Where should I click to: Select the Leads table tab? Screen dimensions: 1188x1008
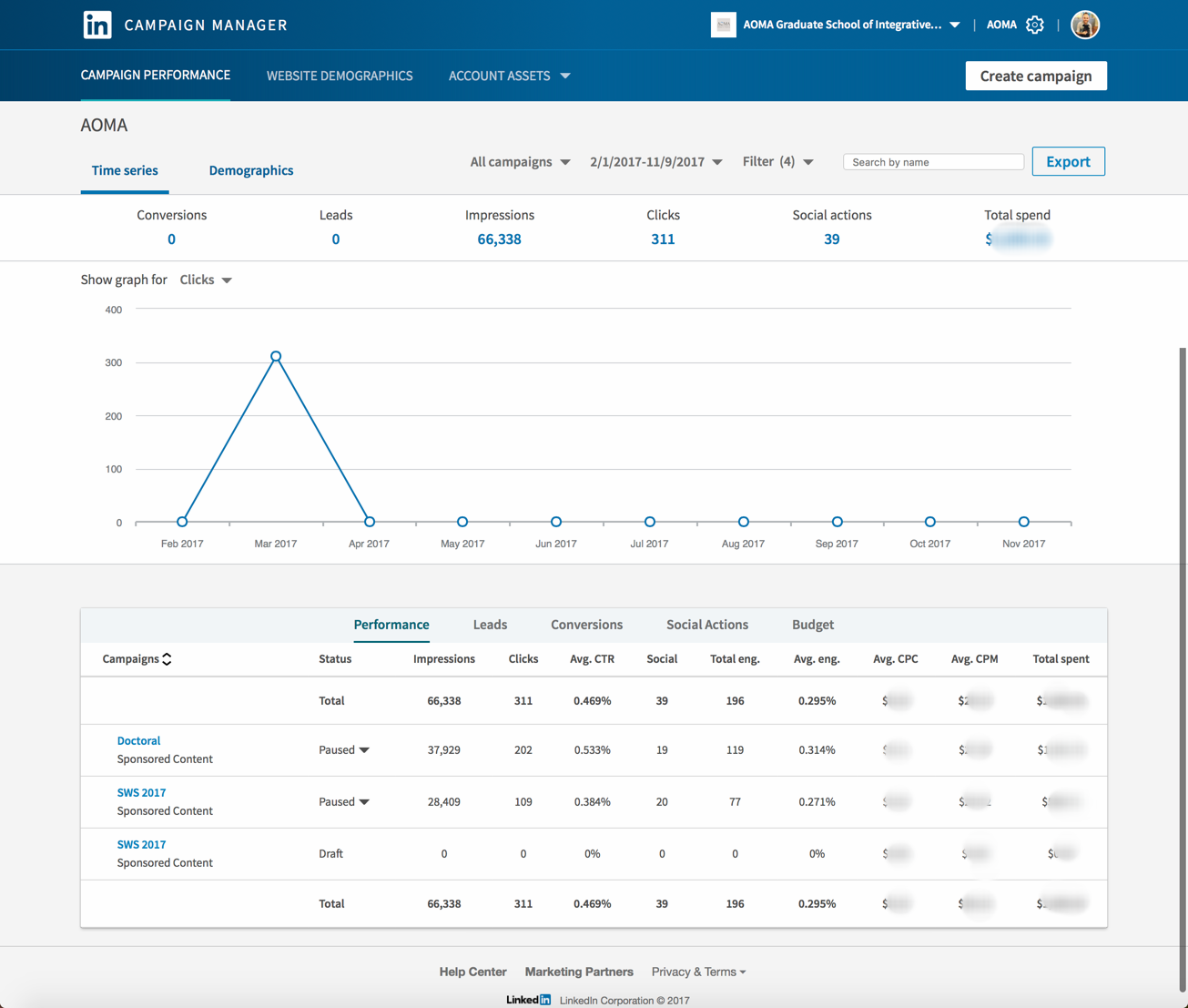tap(490, 625)
